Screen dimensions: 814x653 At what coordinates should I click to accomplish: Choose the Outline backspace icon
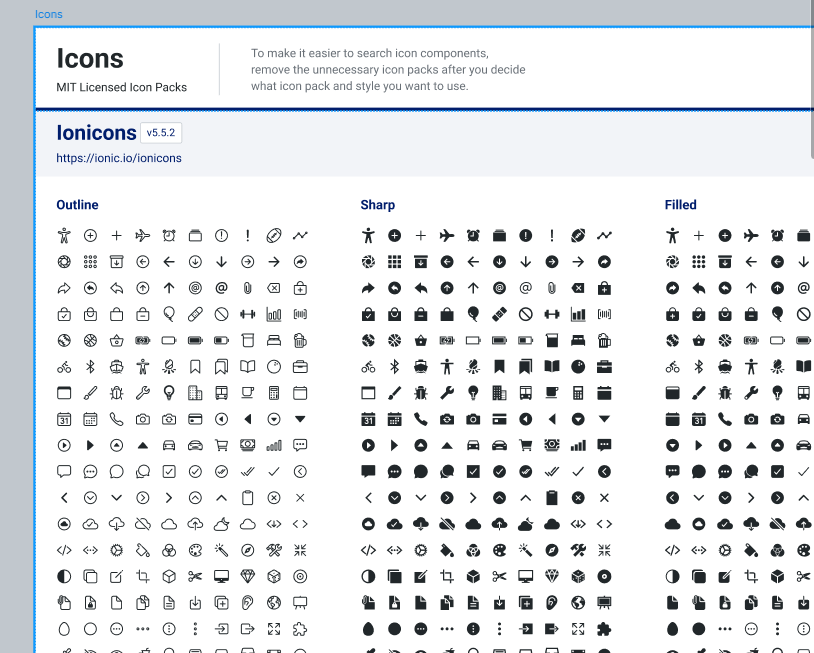tap(274, 288)
